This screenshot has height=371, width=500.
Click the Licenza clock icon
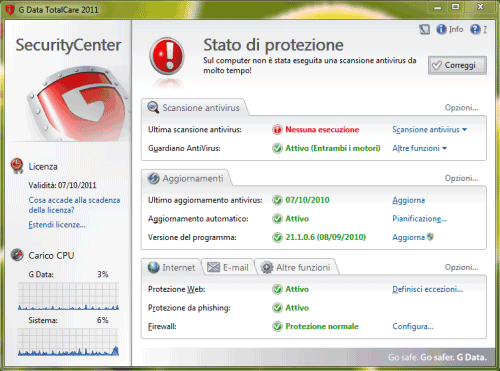pos(17,166)
